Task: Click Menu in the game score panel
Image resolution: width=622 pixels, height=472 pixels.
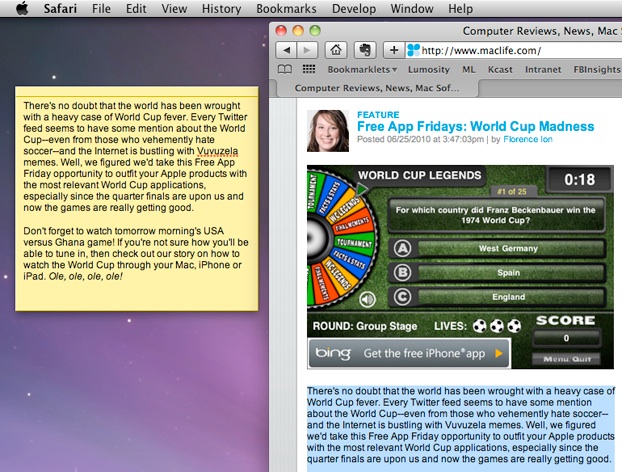Action: [x=556, y=359]
